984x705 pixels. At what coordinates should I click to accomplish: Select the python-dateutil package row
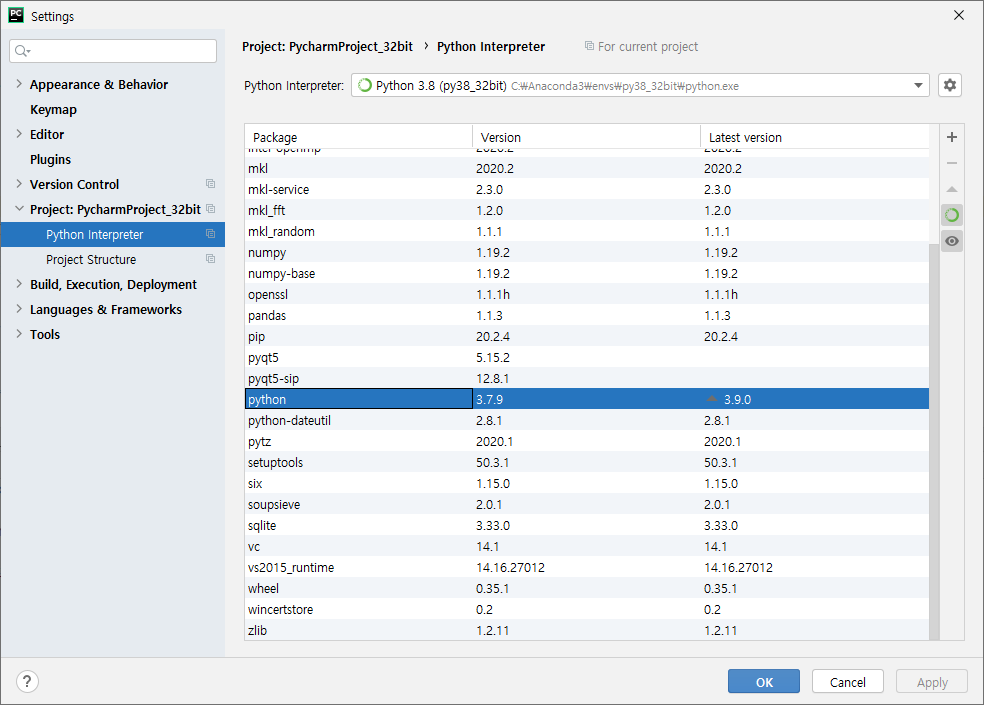pyautogui.click(x=587, y=421)
